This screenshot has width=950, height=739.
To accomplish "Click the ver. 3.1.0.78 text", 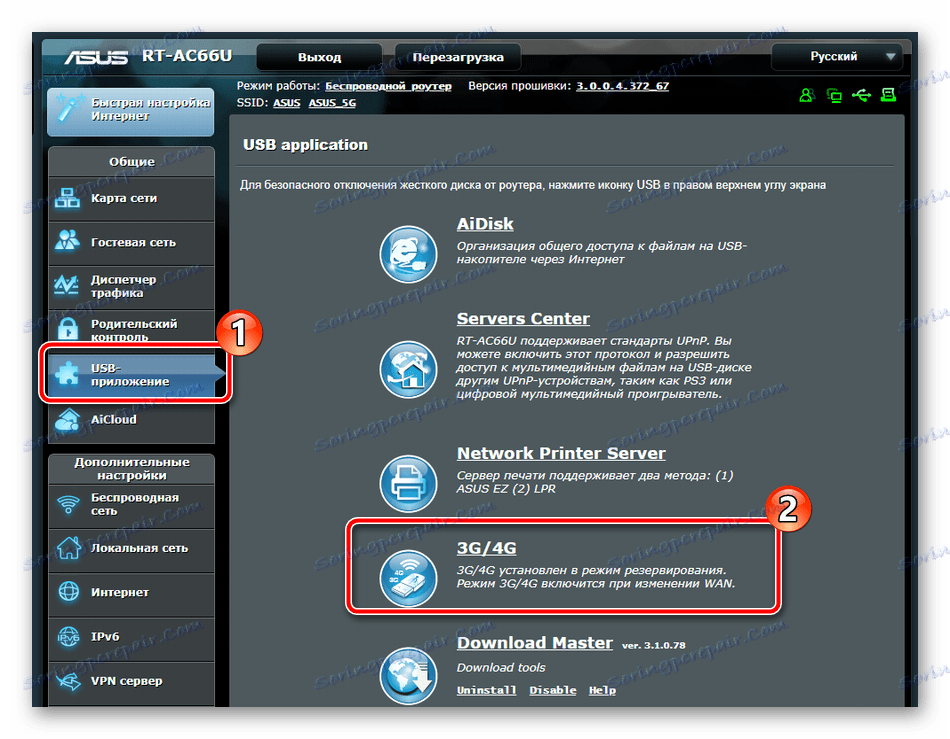I will coord(654,646).
